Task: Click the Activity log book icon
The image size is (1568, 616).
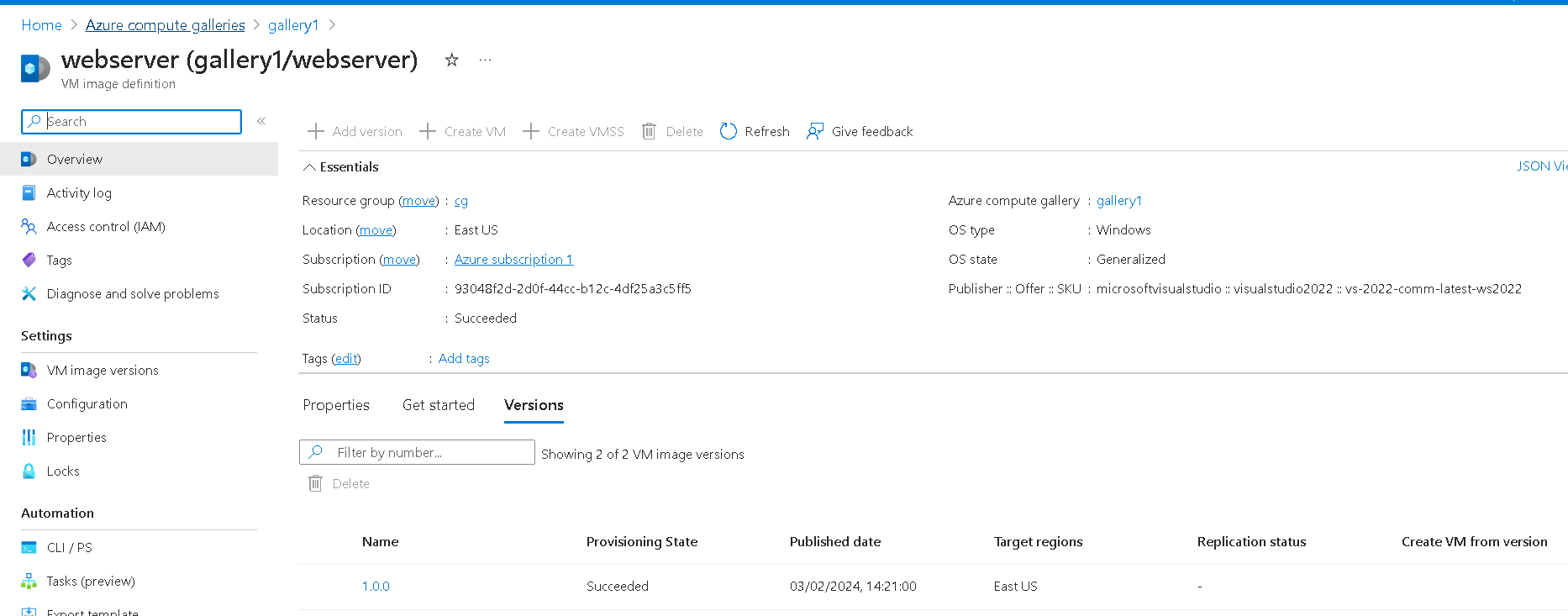Action: click(x=29, y=192)
